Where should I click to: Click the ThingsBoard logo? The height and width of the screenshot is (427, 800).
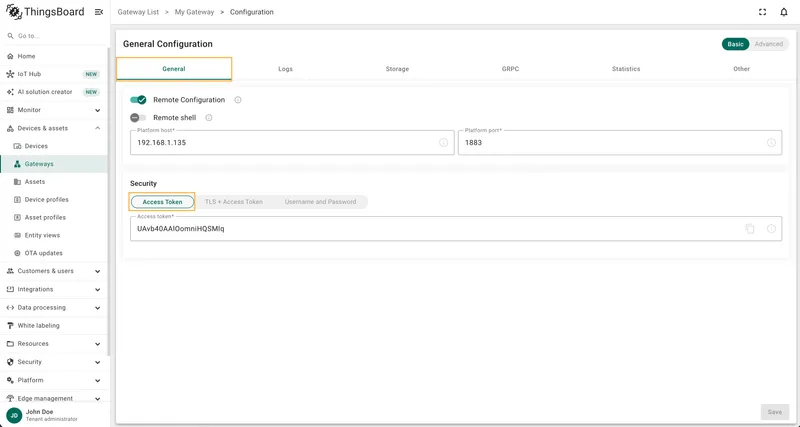[45, 12]
